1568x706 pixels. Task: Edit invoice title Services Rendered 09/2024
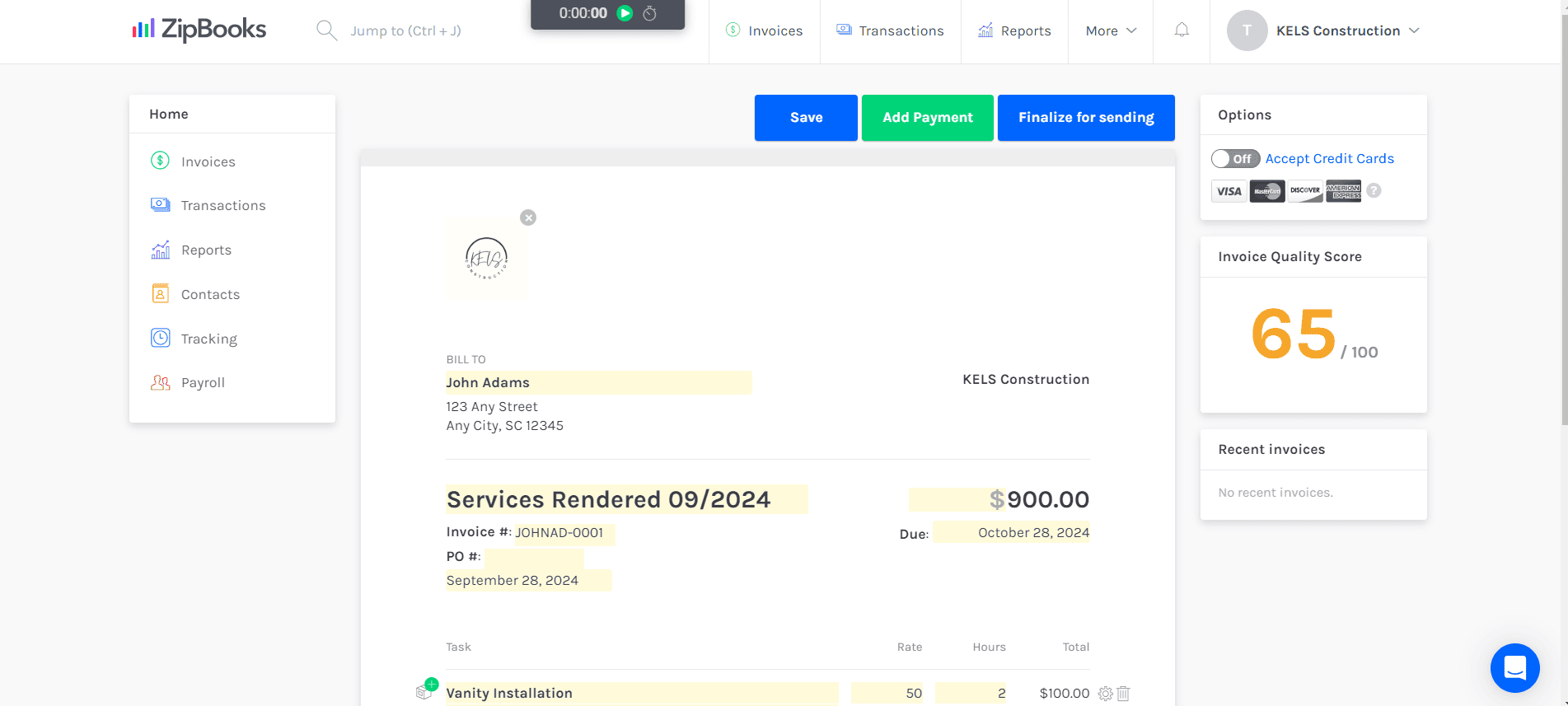(627, 499)
